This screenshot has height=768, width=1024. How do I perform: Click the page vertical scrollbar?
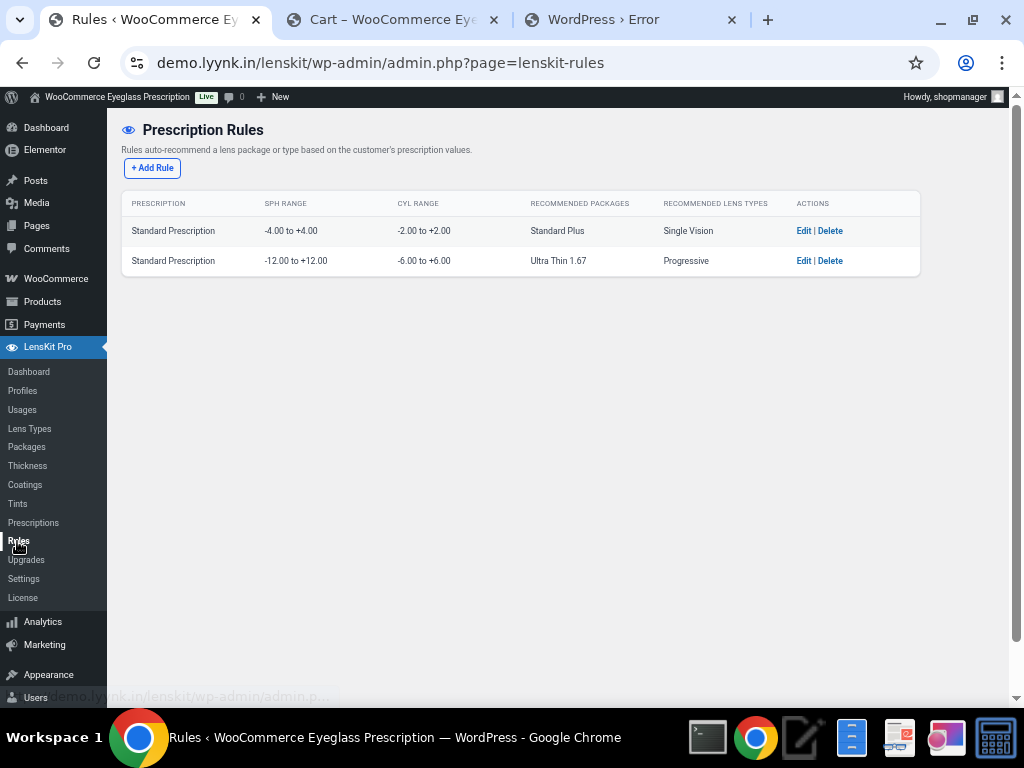(x=1016, y=370)
